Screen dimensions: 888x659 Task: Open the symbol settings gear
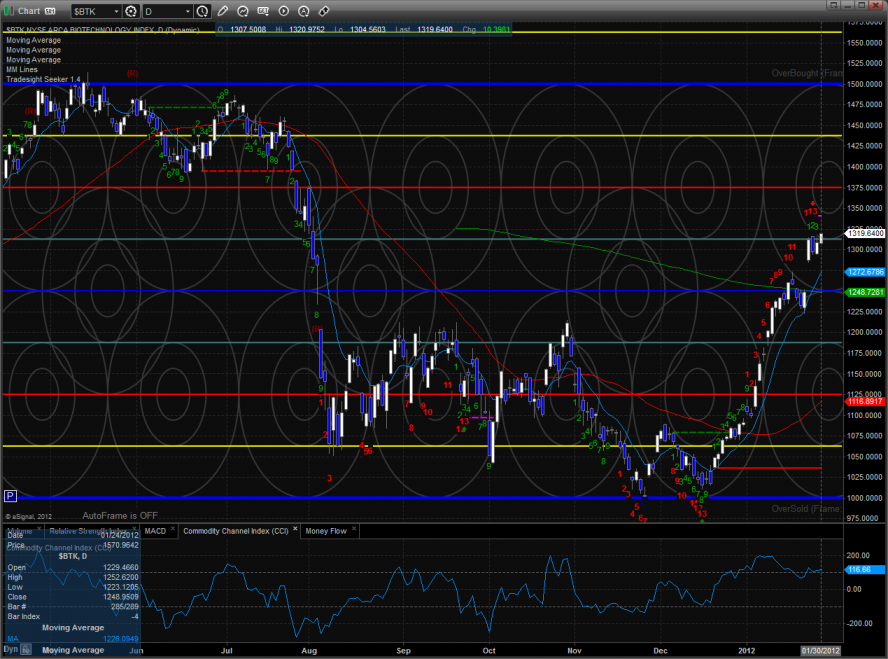131,11
